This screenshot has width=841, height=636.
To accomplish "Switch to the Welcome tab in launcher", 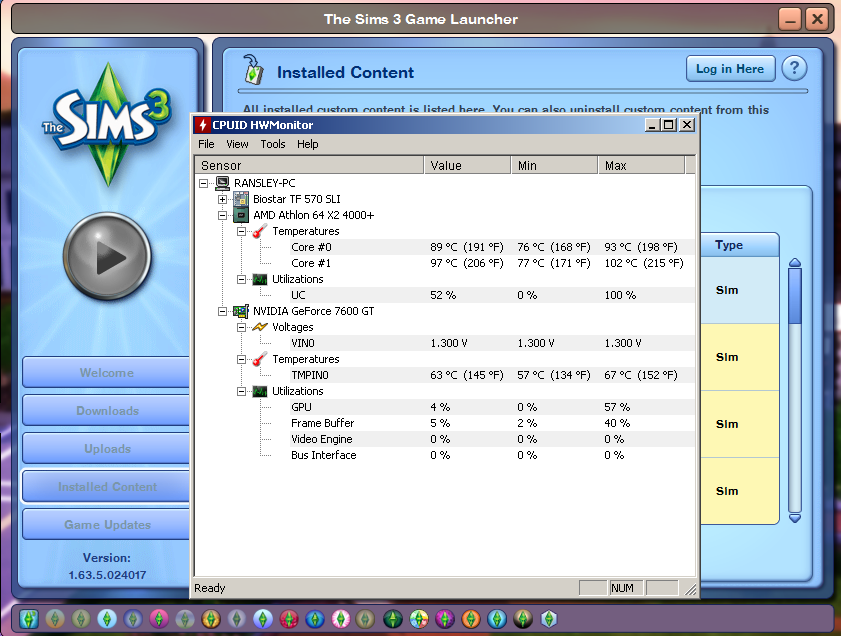I will click(x=106, y=373).
